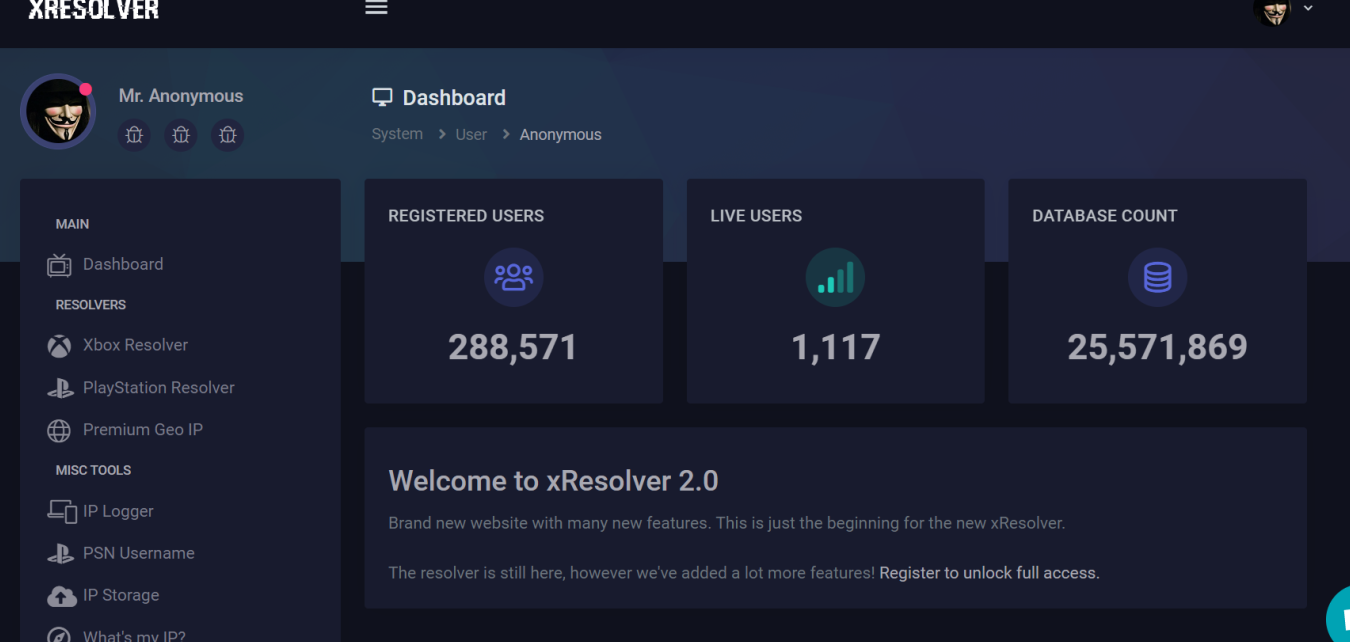Click the XRESOLVER logo text
This screenshot has width=1350, height=642.
[x=93, y=9]
